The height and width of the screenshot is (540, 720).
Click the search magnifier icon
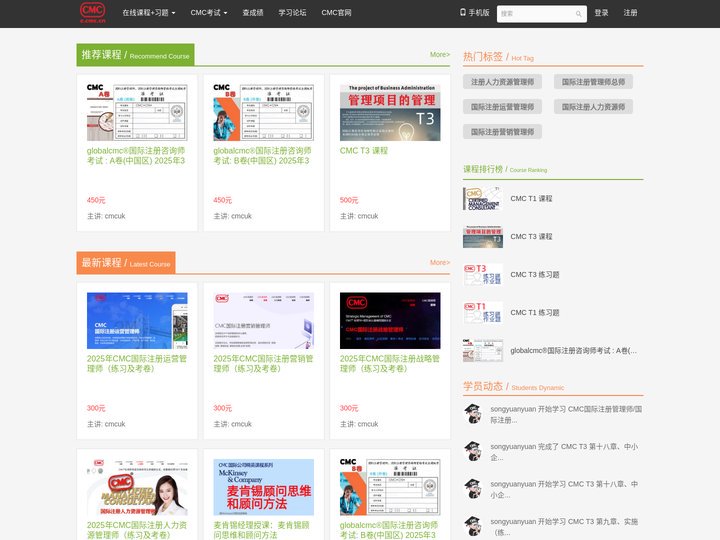coord(579,14)
